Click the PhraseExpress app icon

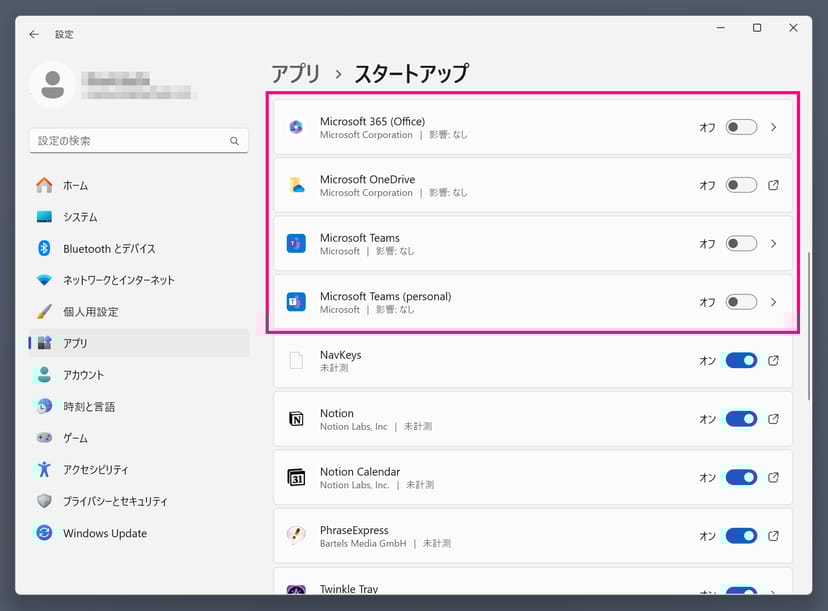pos(296,536)
